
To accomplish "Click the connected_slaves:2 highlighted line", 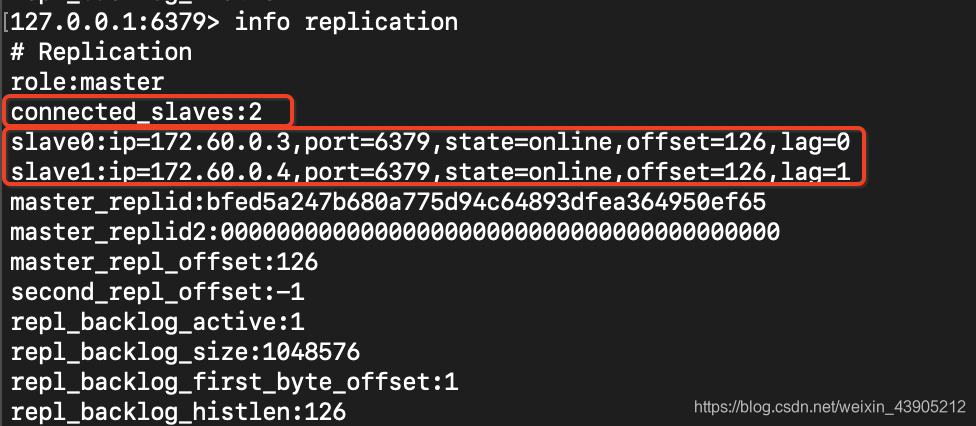I will point(136,113).
